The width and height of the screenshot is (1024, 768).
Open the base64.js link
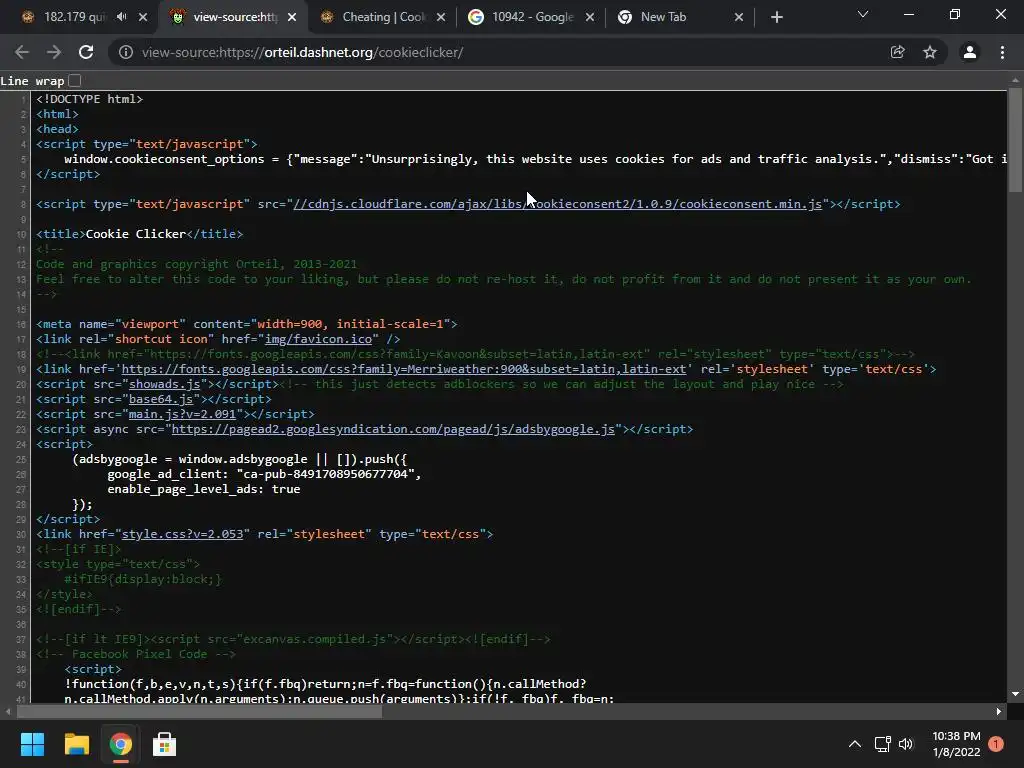tap(161, 399)
